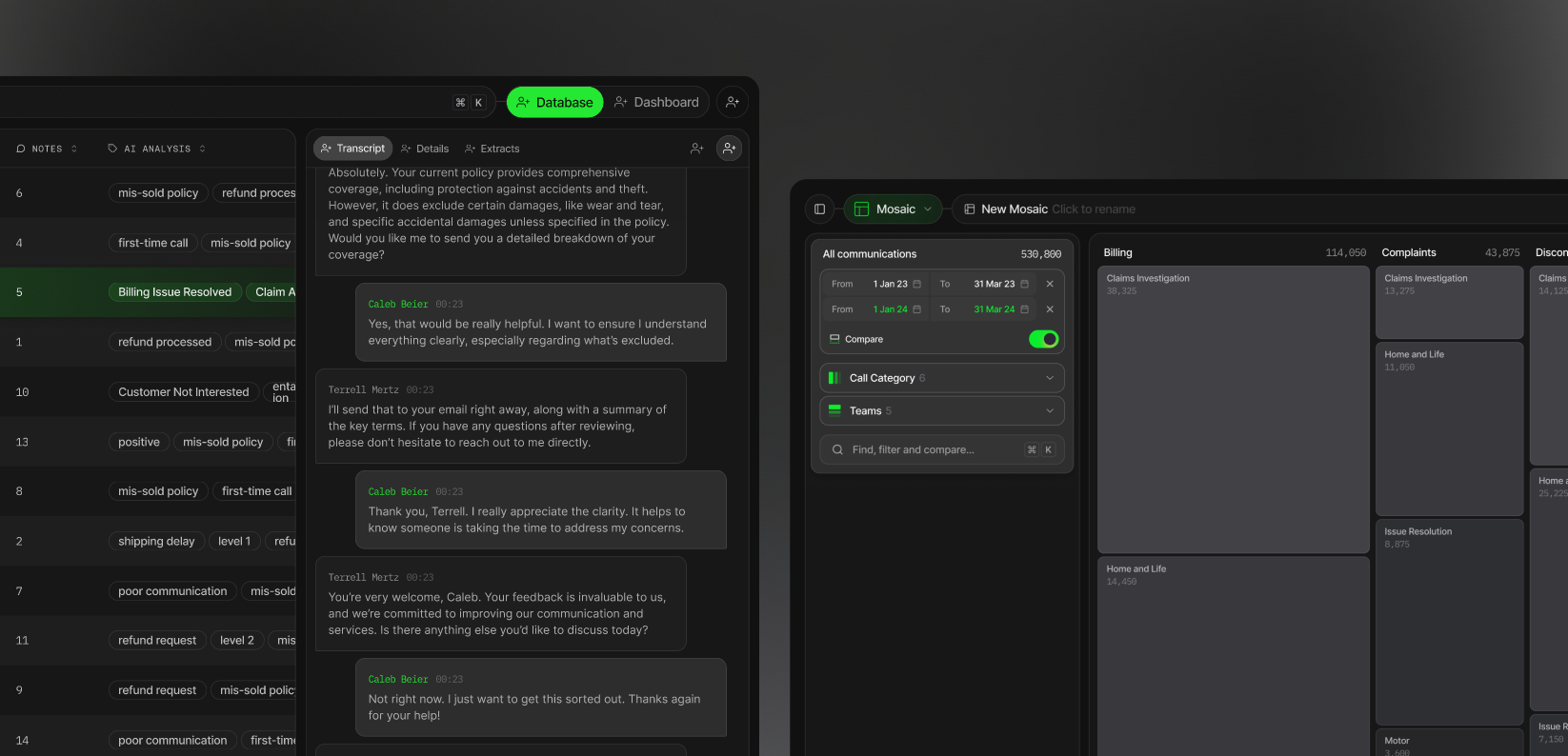Remove the 2023 date range row
The image size is (1568, 756).
(1050, 284)
